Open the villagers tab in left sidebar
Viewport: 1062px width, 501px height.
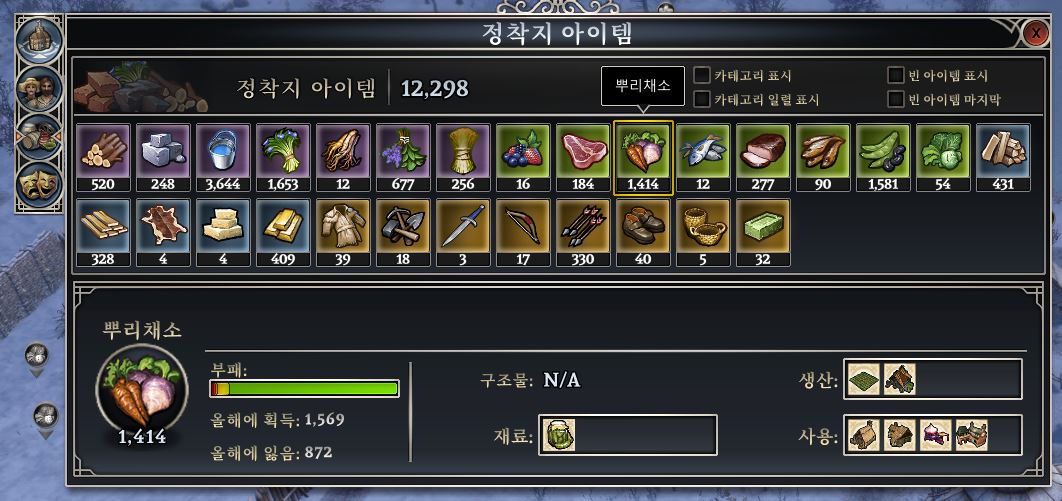pos(39,89)
